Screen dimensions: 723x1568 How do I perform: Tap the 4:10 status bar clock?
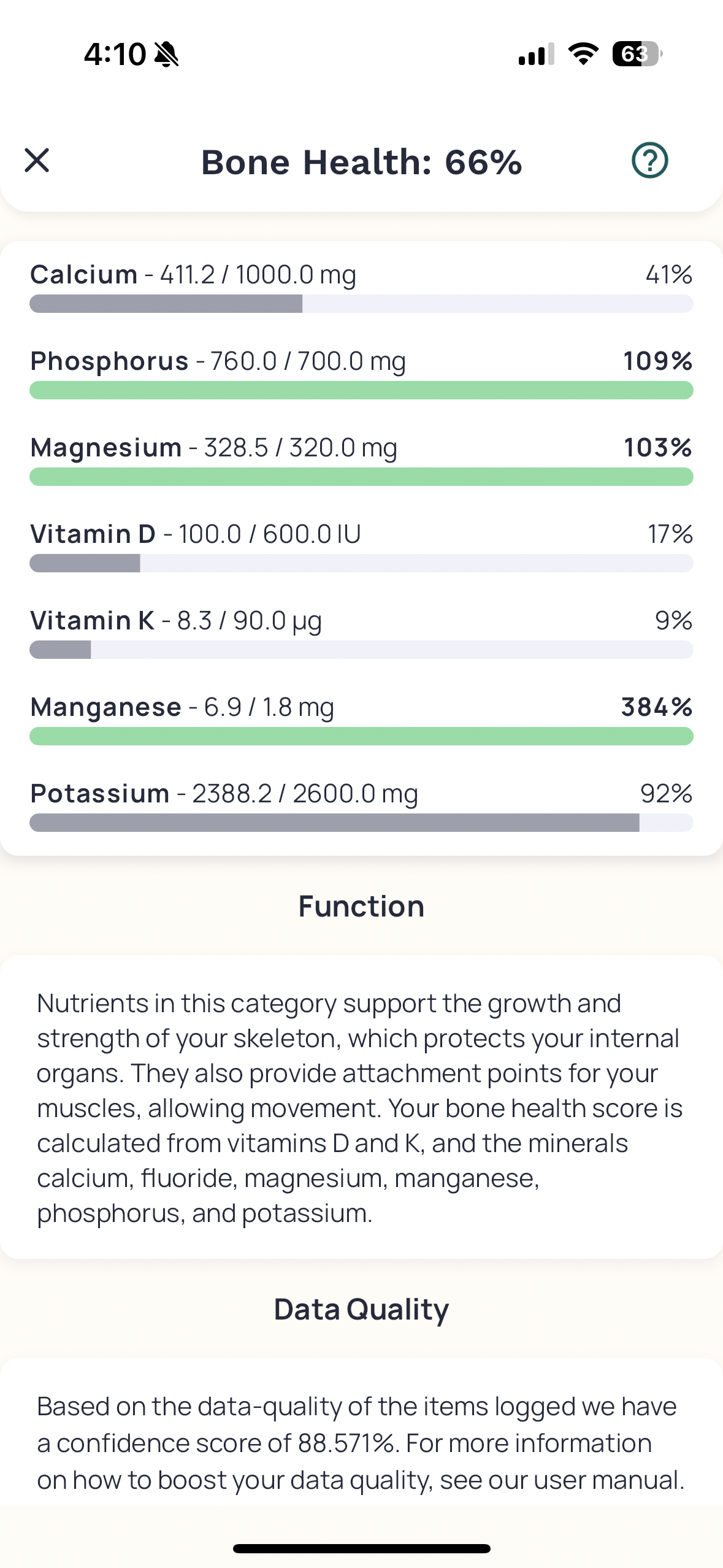click(115, 54)
